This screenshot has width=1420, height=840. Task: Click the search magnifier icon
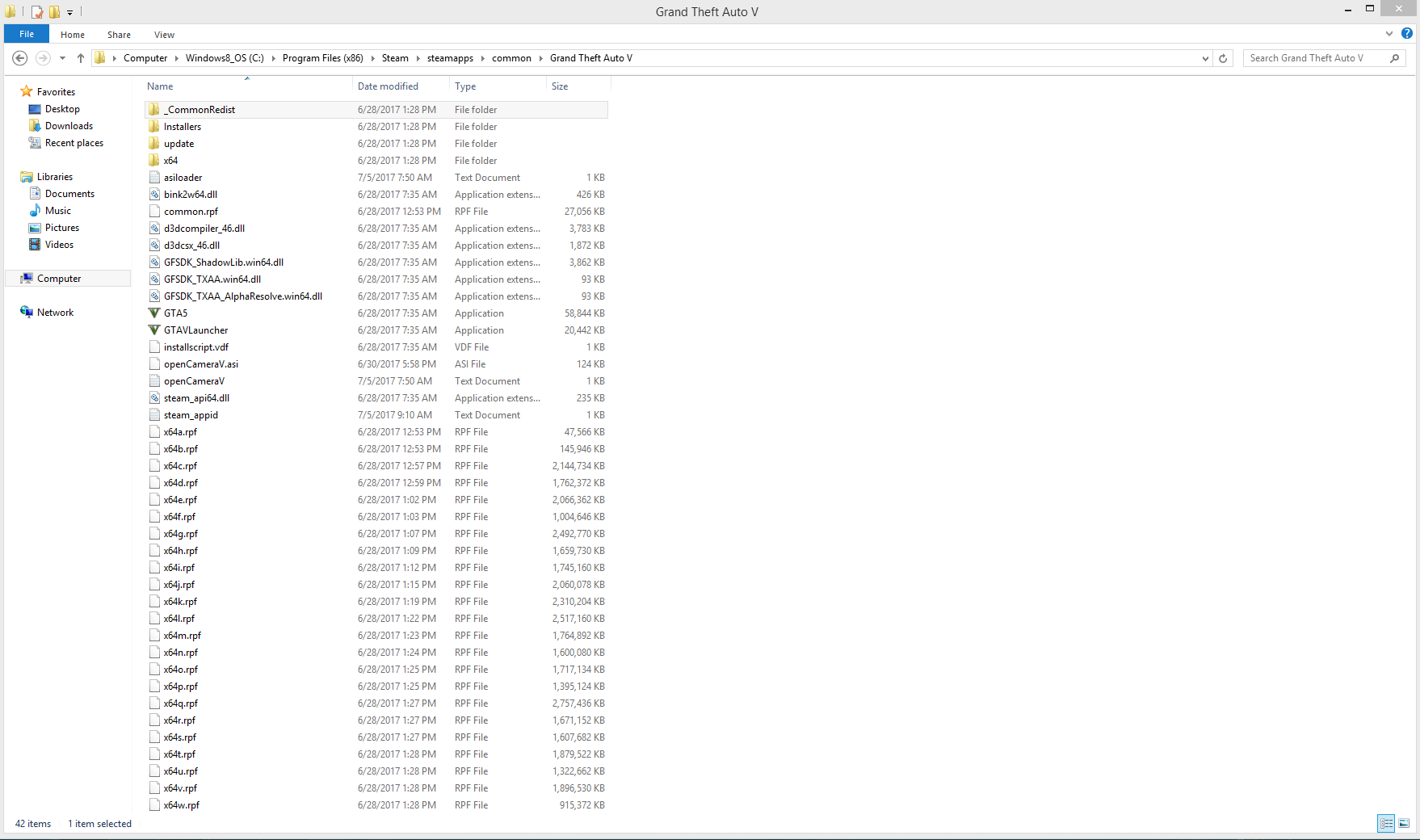point(1395,58)
